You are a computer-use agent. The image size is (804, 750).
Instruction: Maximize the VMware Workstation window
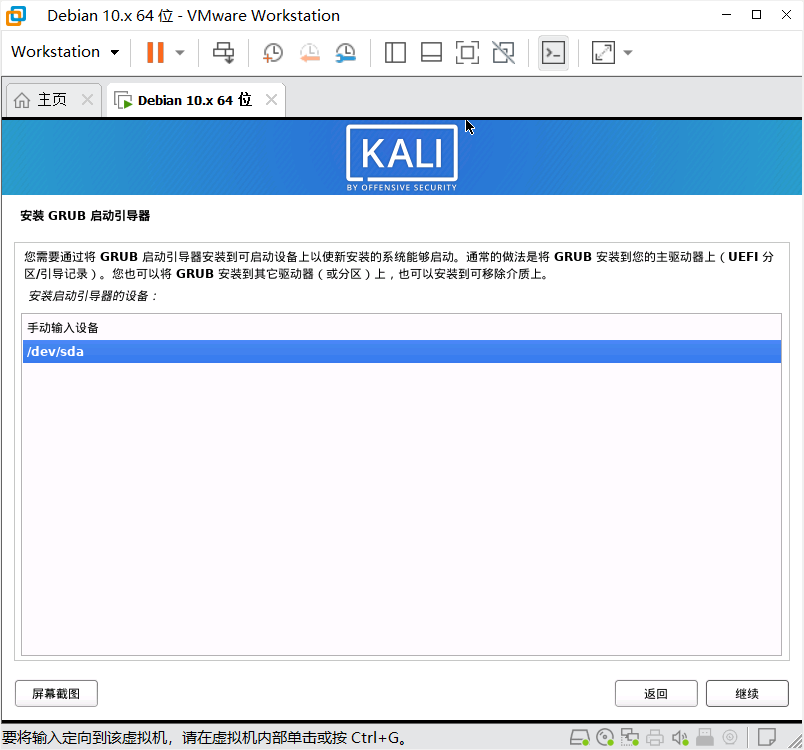[x=756, y=15]
